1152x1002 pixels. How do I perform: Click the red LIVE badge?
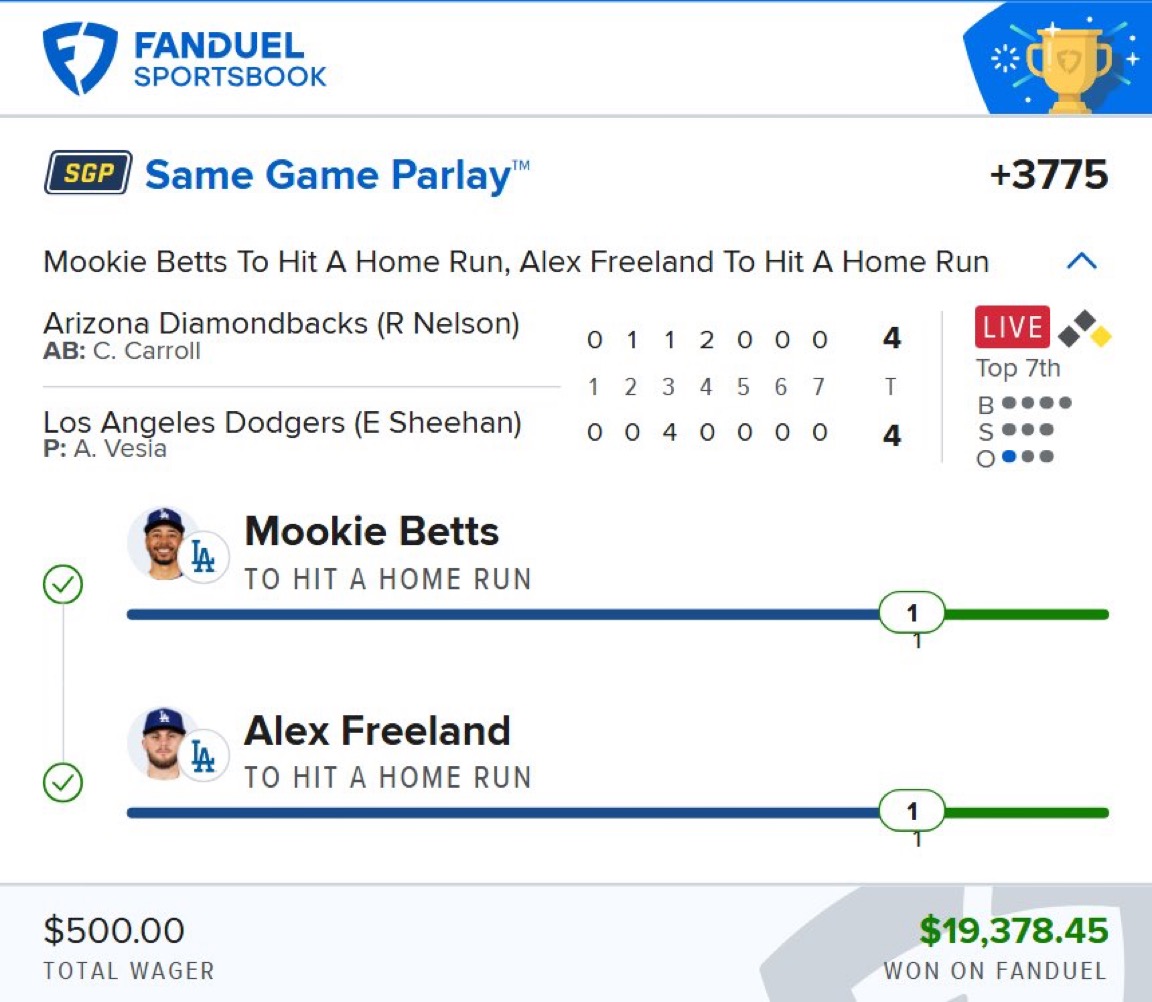pyautogui.click(x=1012, y=327)
